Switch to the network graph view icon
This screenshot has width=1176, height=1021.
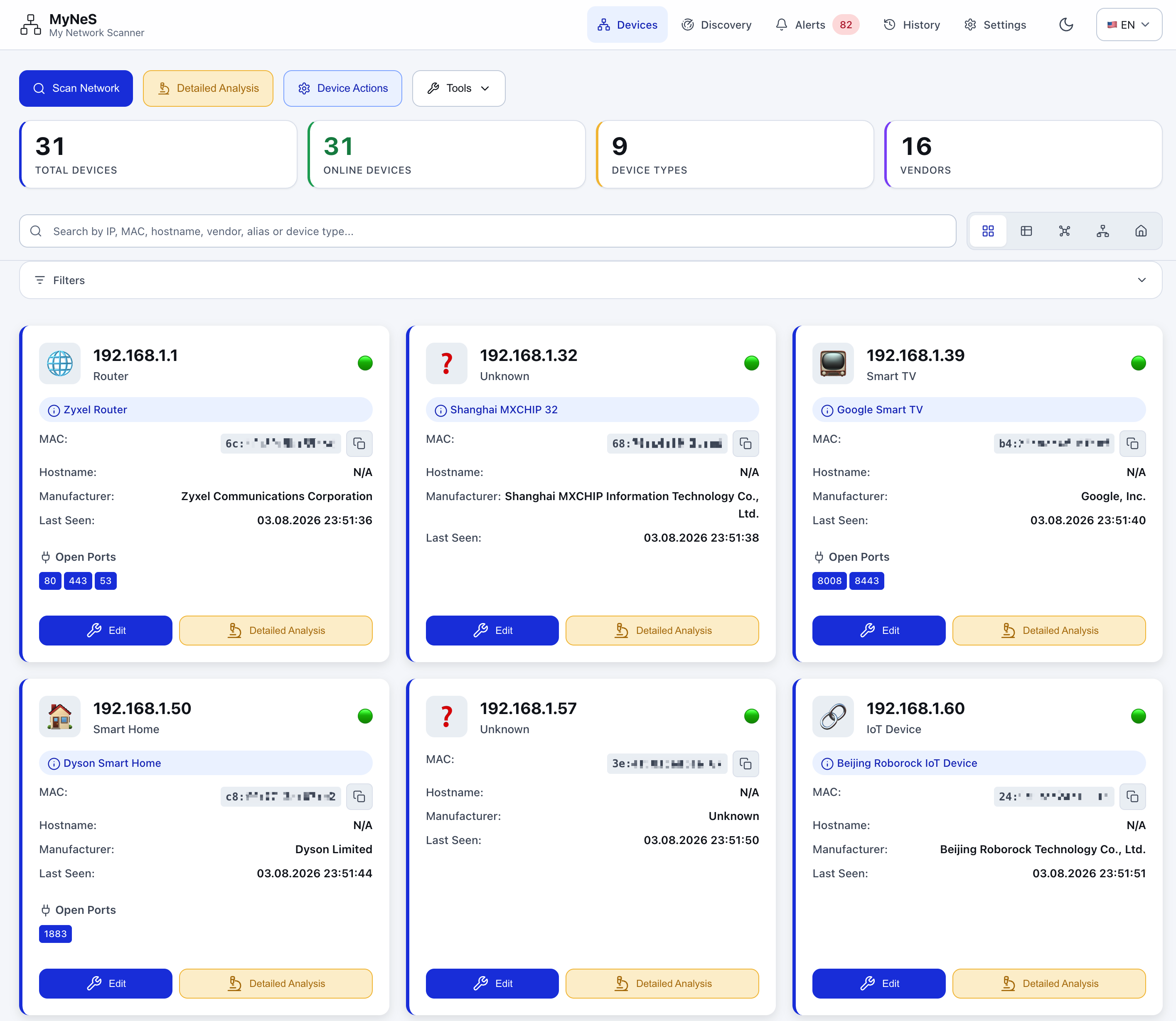(x=1064, y=231)
